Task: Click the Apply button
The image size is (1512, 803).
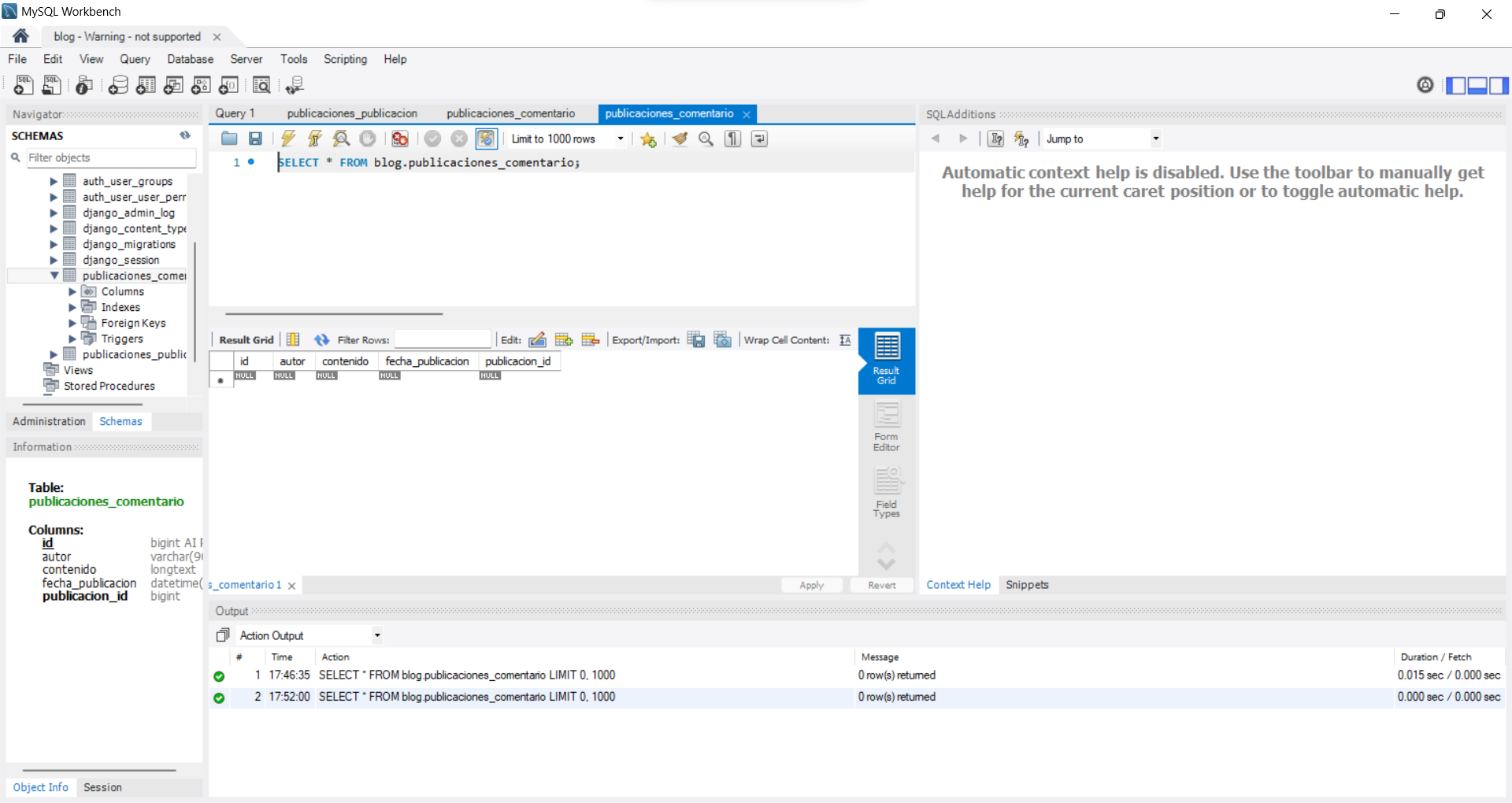Action: click(811, 586)
